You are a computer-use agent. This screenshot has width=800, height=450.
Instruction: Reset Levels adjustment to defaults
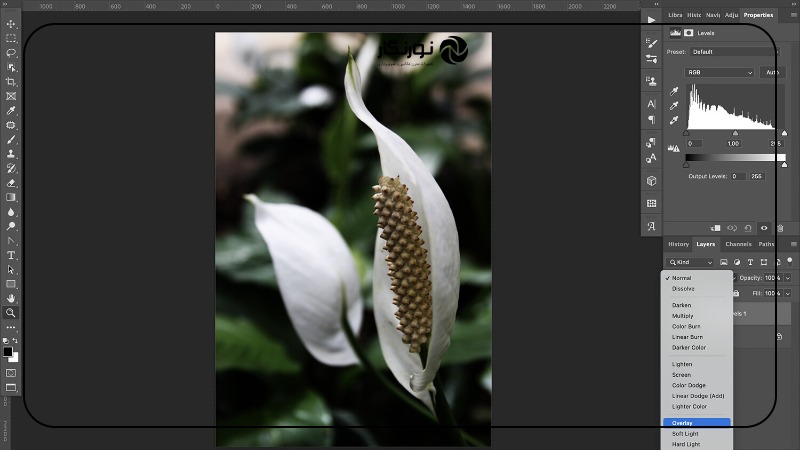pos(749,228)
